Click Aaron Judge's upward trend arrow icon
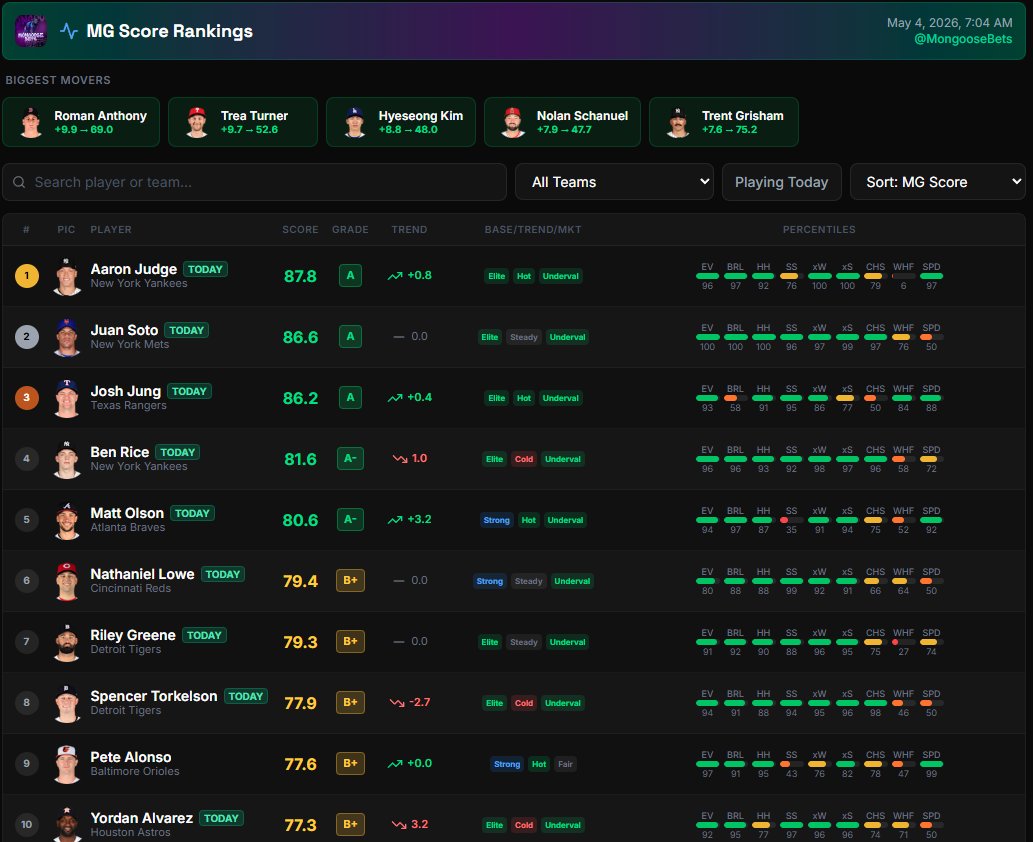The width and height of the screenshot is (1033, 842). click(x=395, y=276)
